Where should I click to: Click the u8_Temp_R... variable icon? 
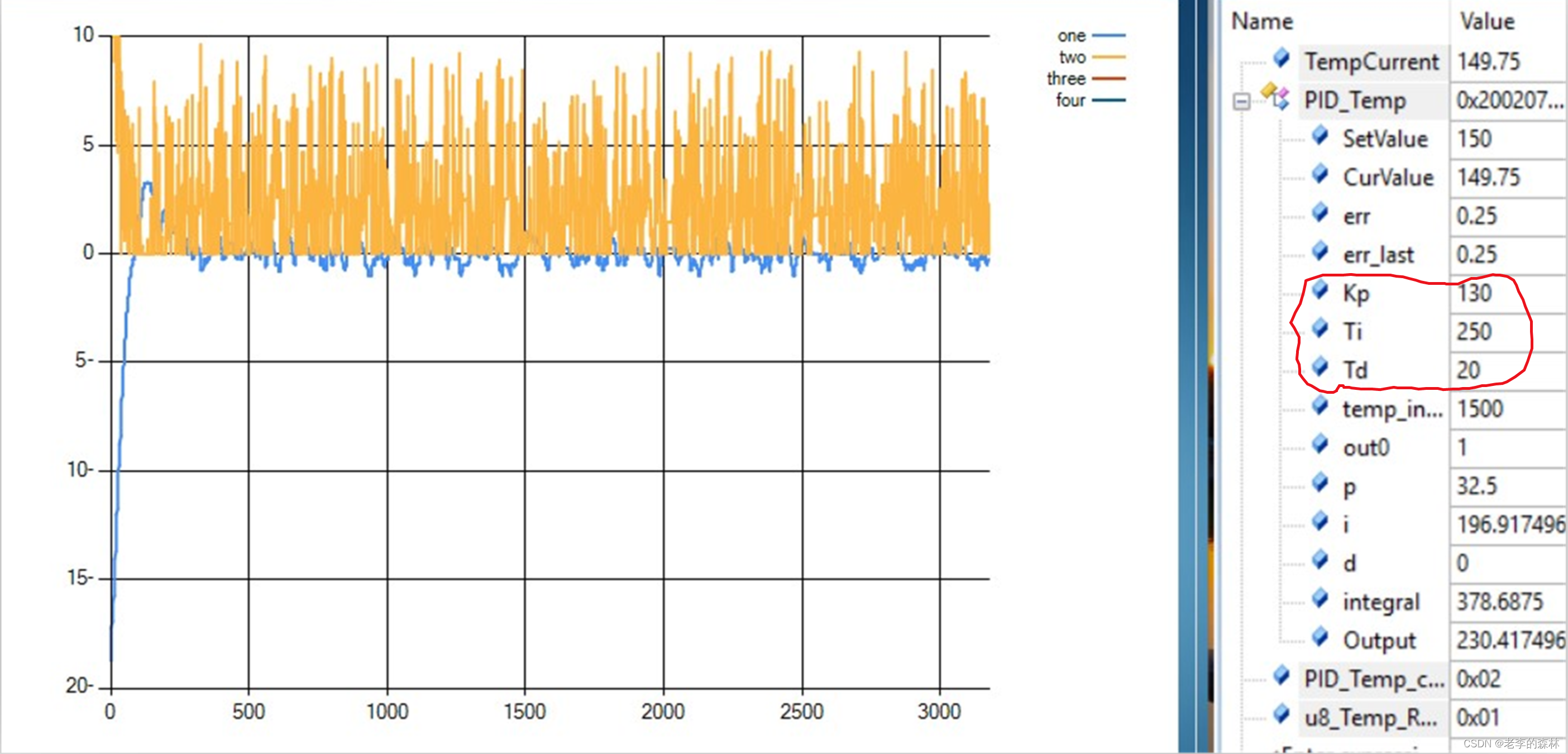pos(1282,714)
